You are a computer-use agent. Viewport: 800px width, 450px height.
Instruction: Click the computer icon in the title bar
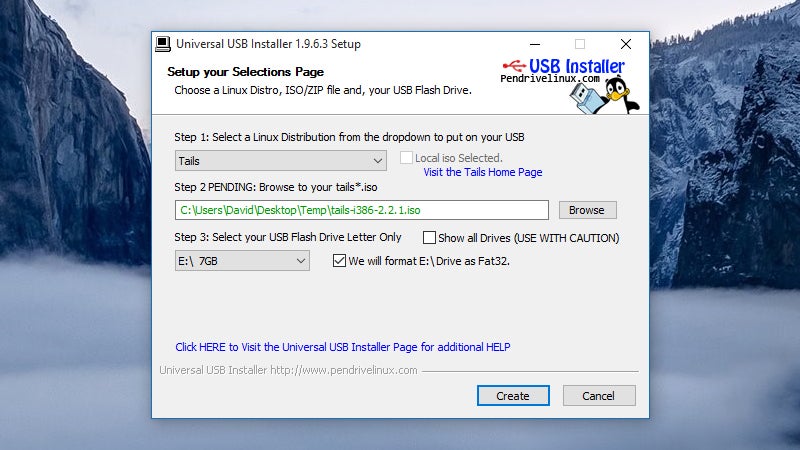[x=163, y=44]
